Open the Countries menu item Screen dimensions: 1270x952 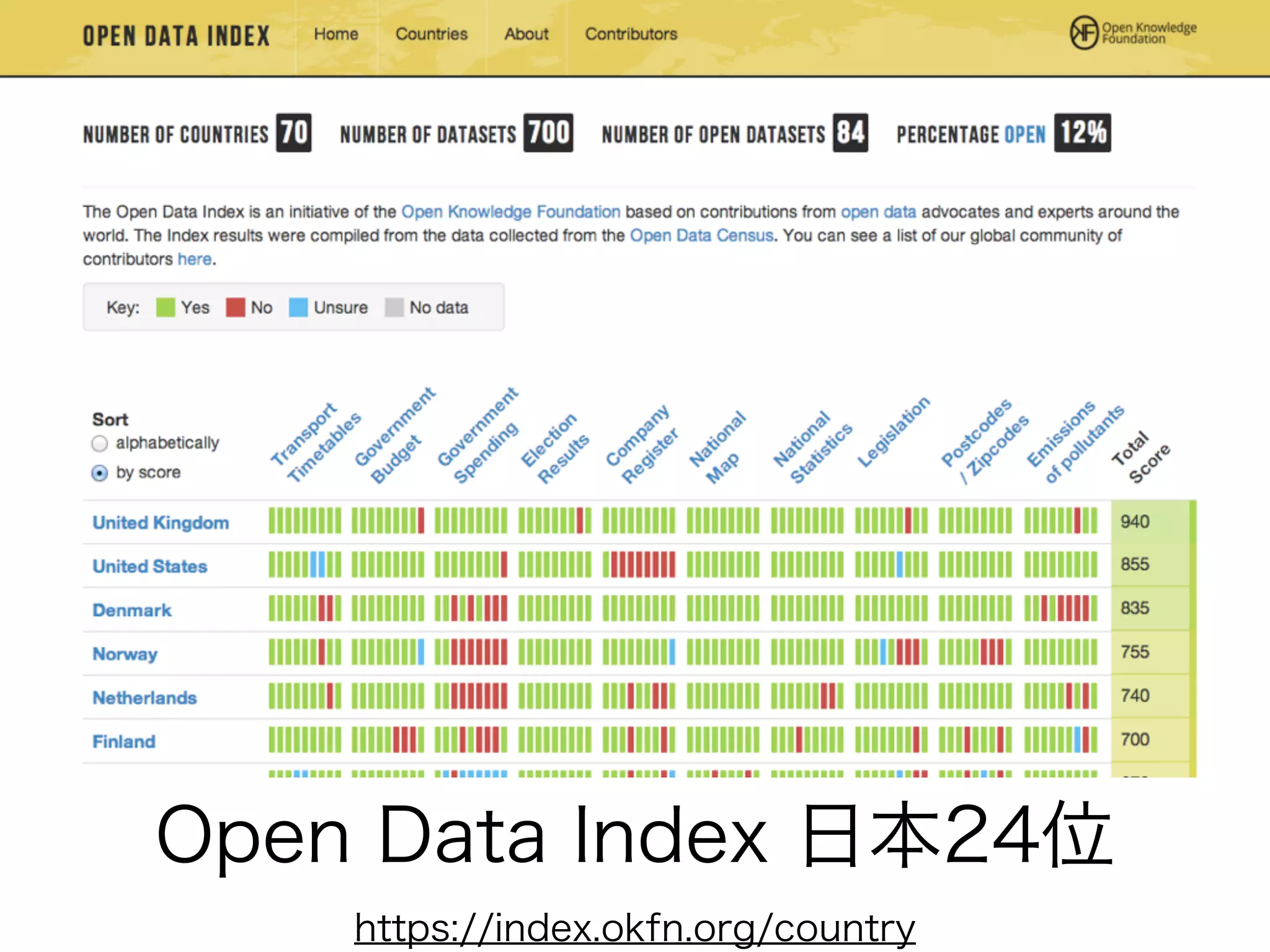[432, 34]
